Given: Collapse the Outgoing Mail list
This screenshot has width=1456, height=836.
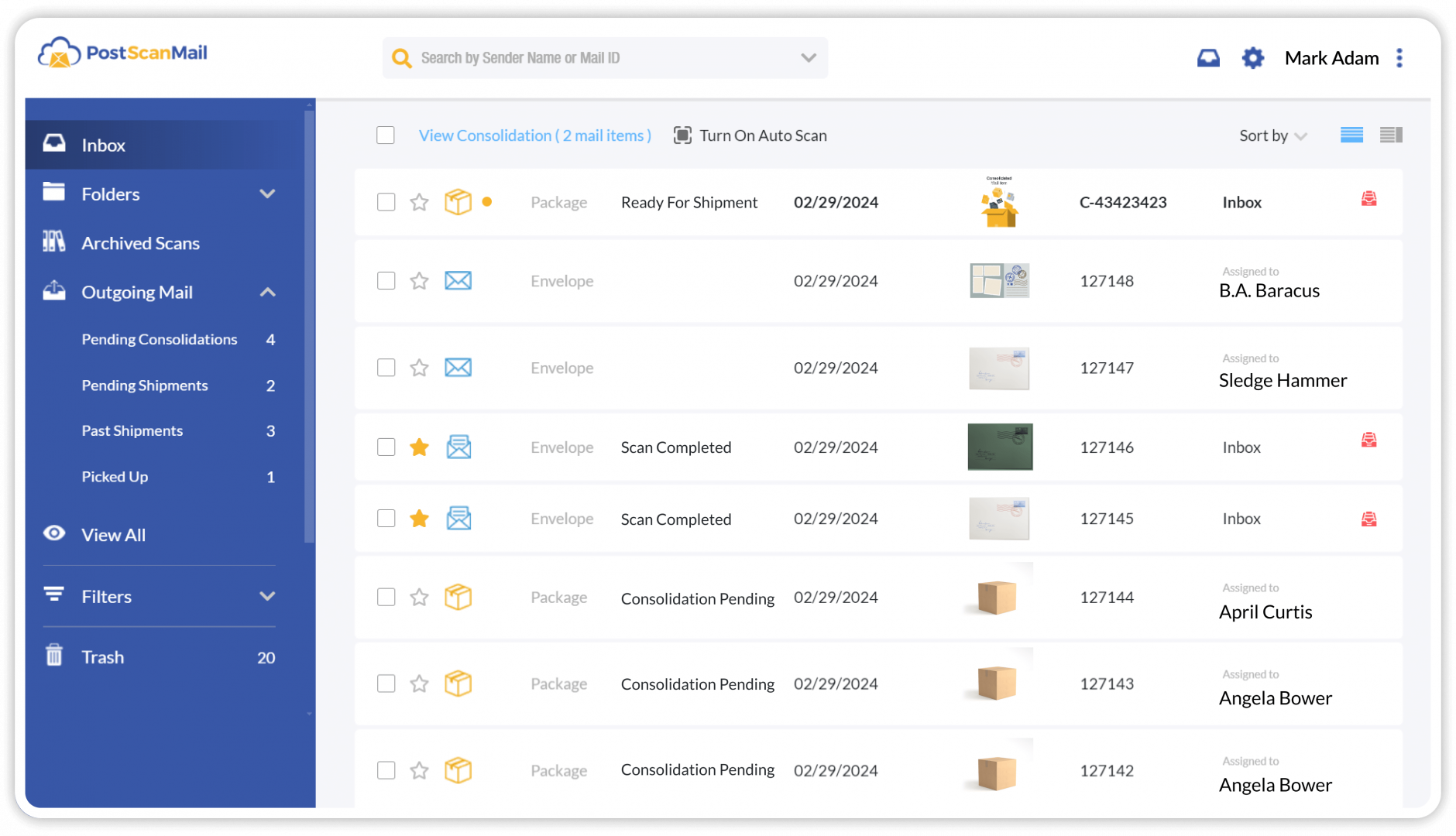Looking at the screenshot, I should (267, 292).
